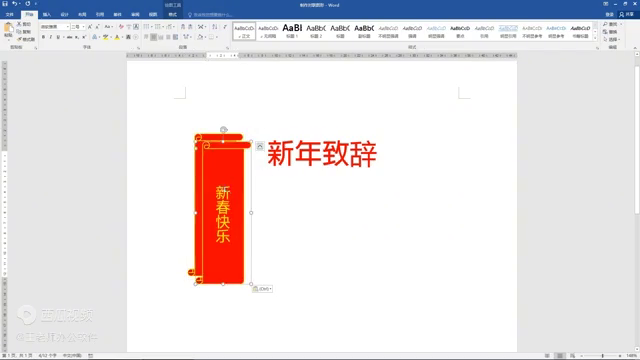640x360 pixels.
Task: Click the Undo arrow icon
Action: coord(14,4)
